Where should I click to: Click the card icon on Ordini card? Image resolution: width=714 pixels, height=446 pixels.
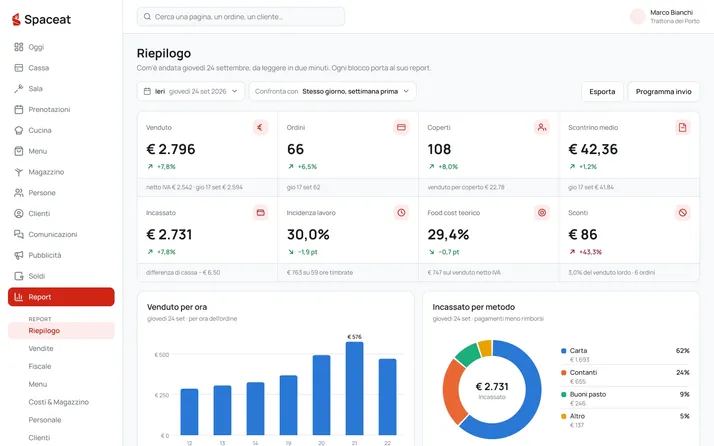(401, 128)
